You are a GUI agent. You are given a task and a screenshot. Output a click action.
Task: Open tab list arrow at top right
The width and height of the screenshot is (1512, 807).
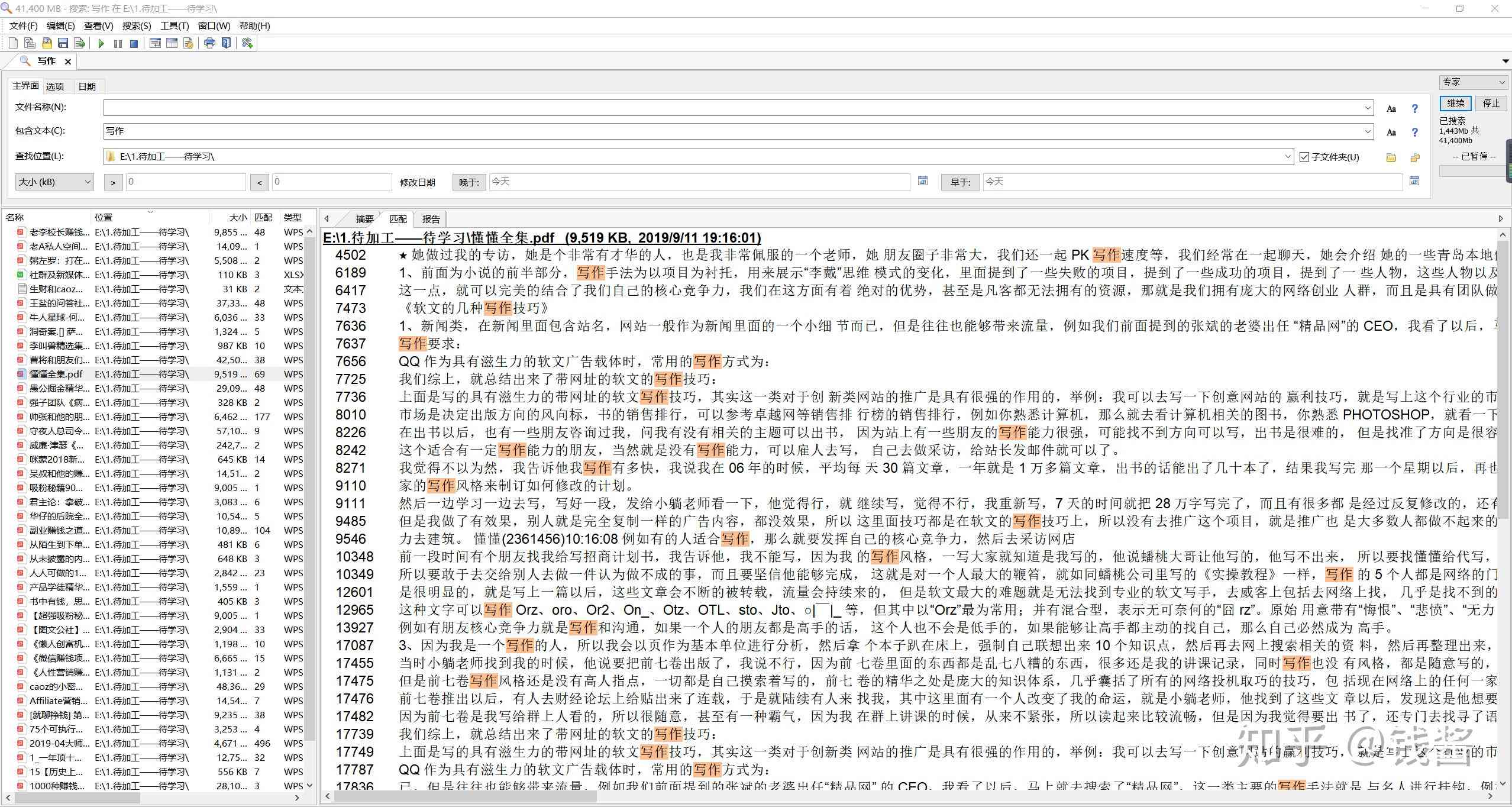pyautogui.click(x=1505, y=62)
